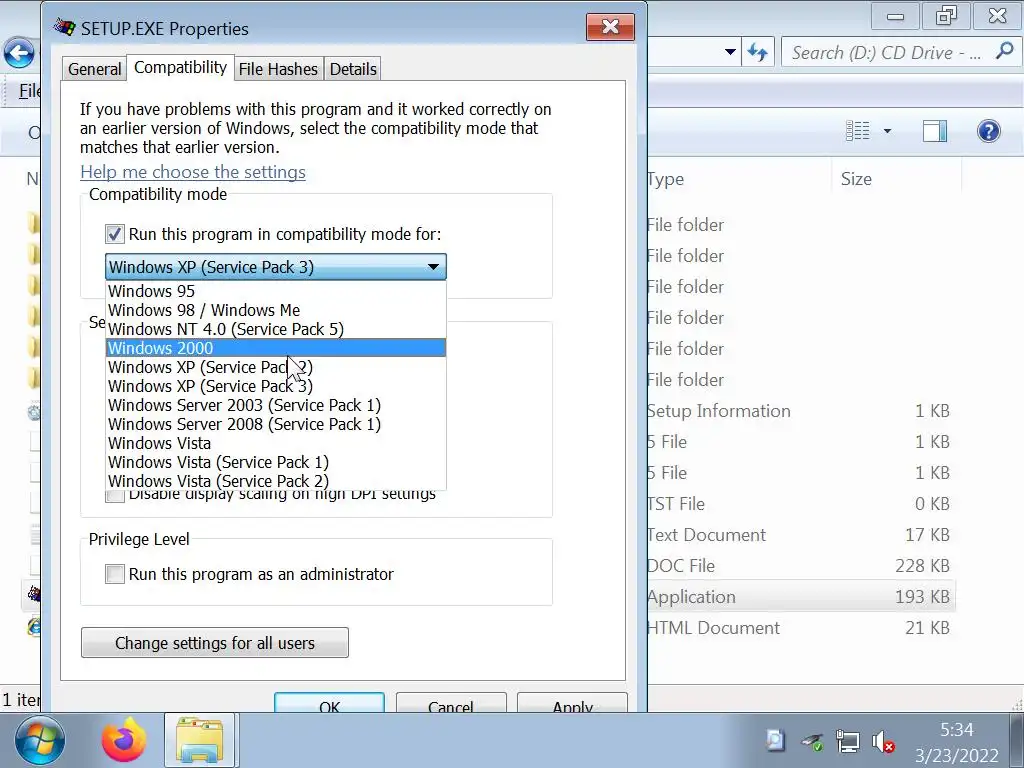Click the Cancel button
Image resolution: width=1024 pixels, height=768 pixels.
[x=451, y=703]
